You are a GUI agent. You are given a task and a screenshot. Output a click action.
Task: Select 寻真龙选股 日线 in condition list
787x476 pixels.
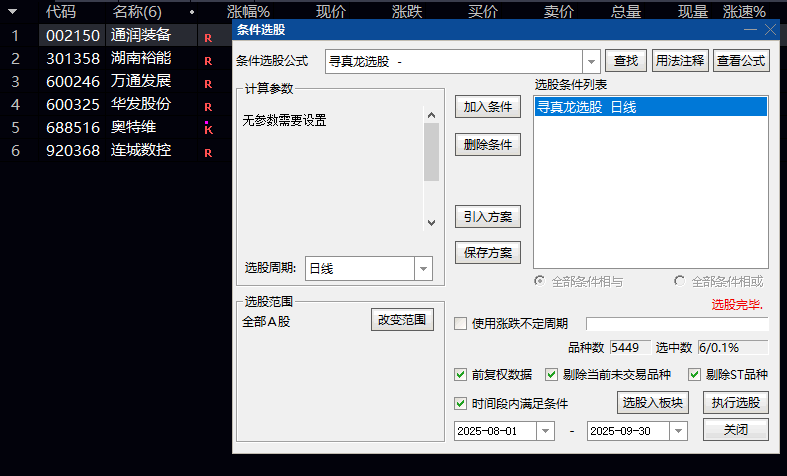[x=651, y=107]
